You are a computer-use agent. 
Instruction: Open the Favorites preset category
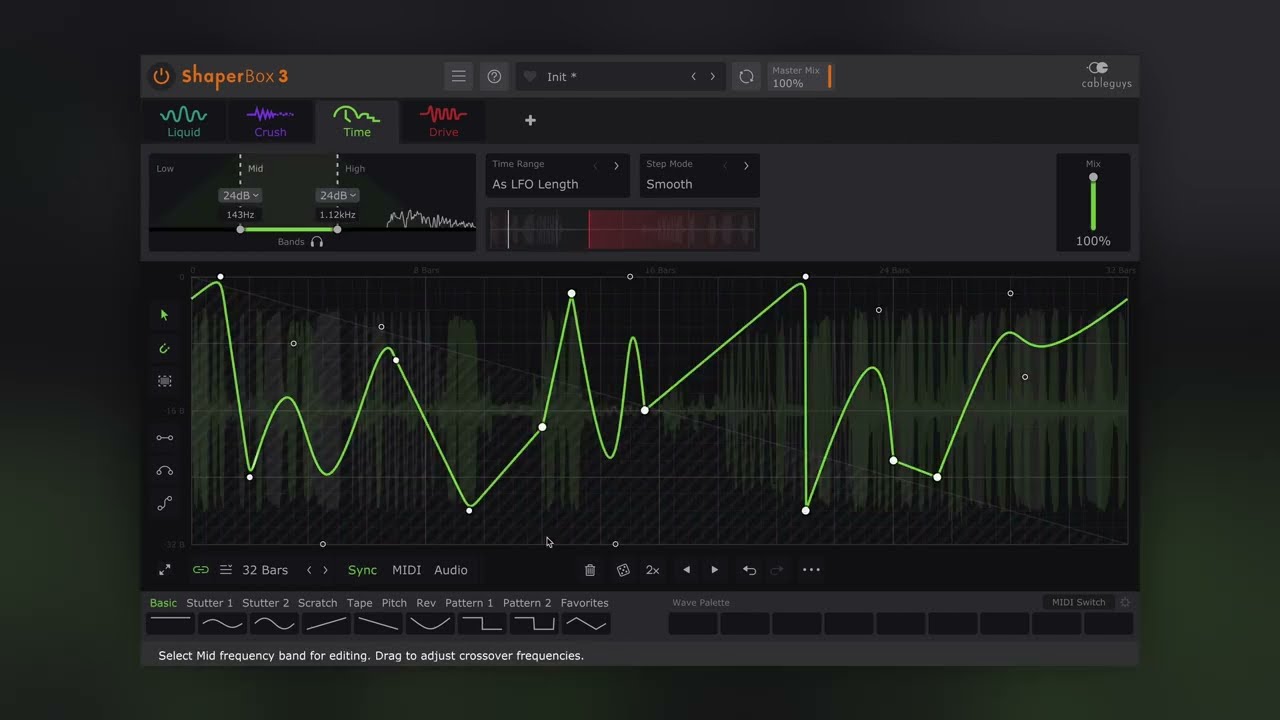pos(584,603)
